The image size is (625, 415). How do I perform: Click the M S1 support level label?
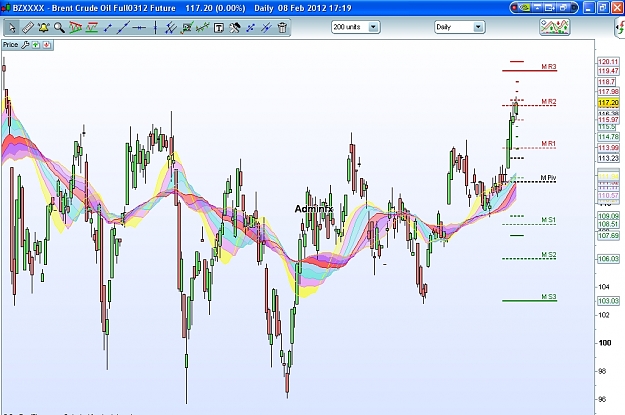tap(548, 220)
